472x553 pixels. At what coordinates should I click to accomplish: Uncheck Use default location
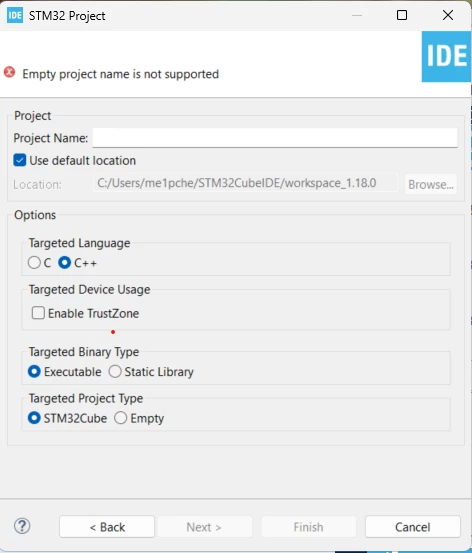(x=20, y=160)
